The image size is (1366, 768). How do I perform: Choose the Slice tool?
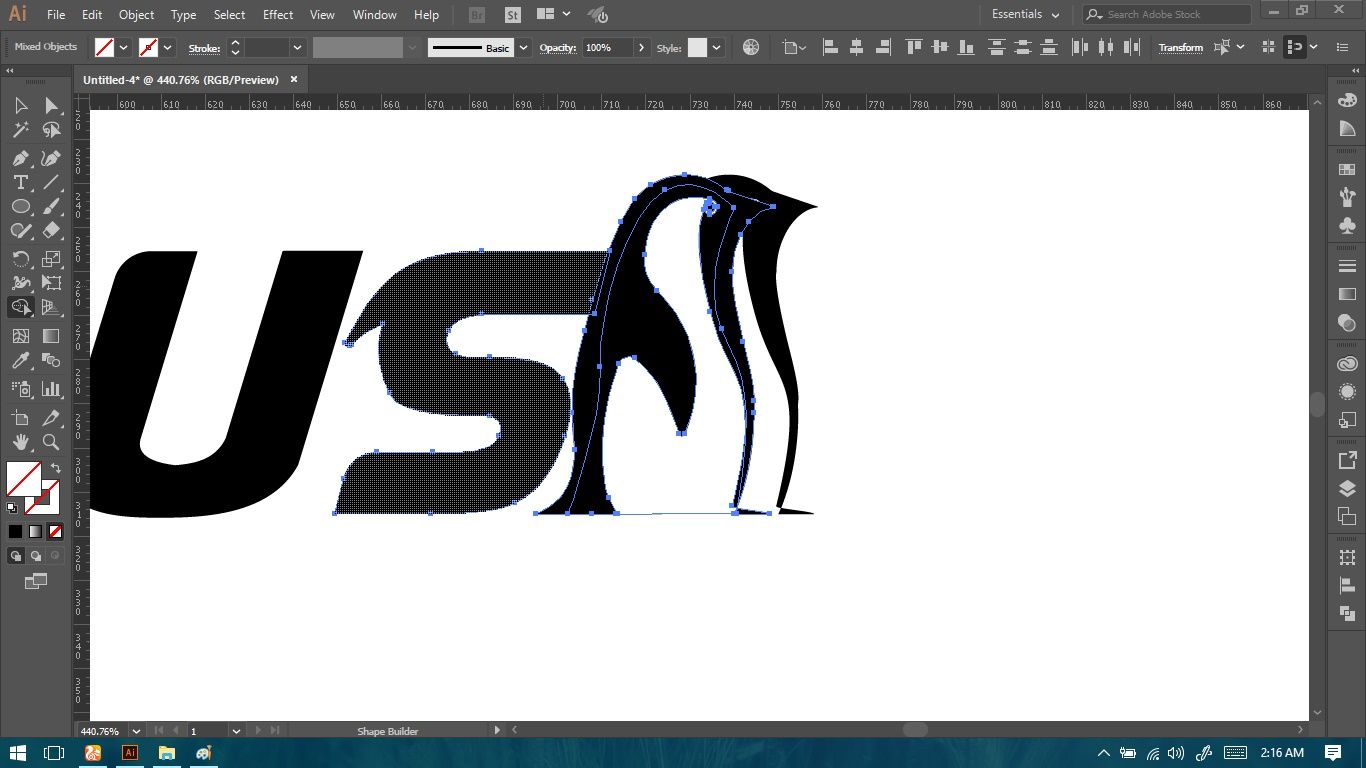(x=51, y=417)
